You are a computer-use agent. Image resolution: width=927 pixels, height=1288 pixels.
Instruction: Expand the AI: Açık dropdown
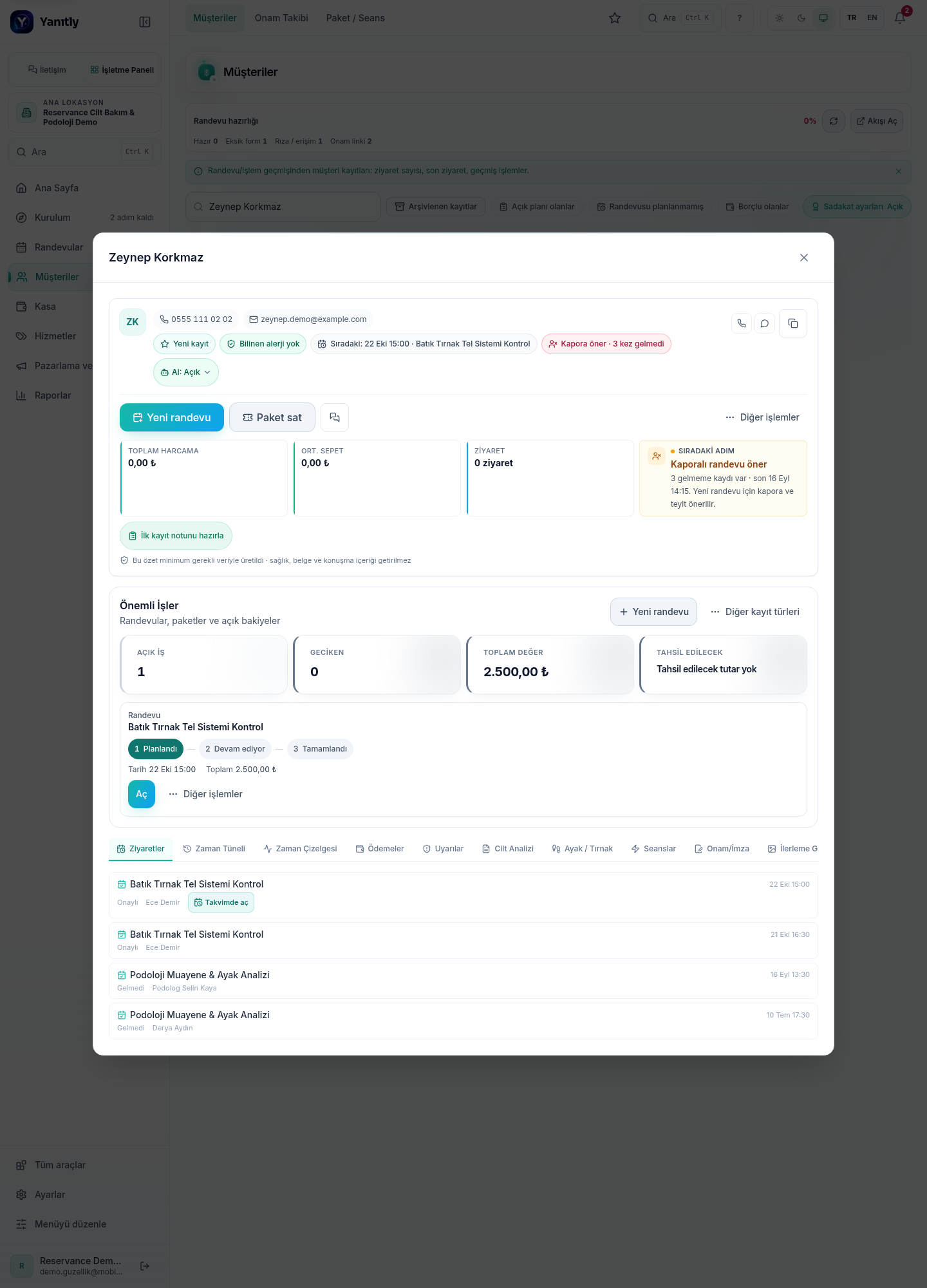click(186, 372)
